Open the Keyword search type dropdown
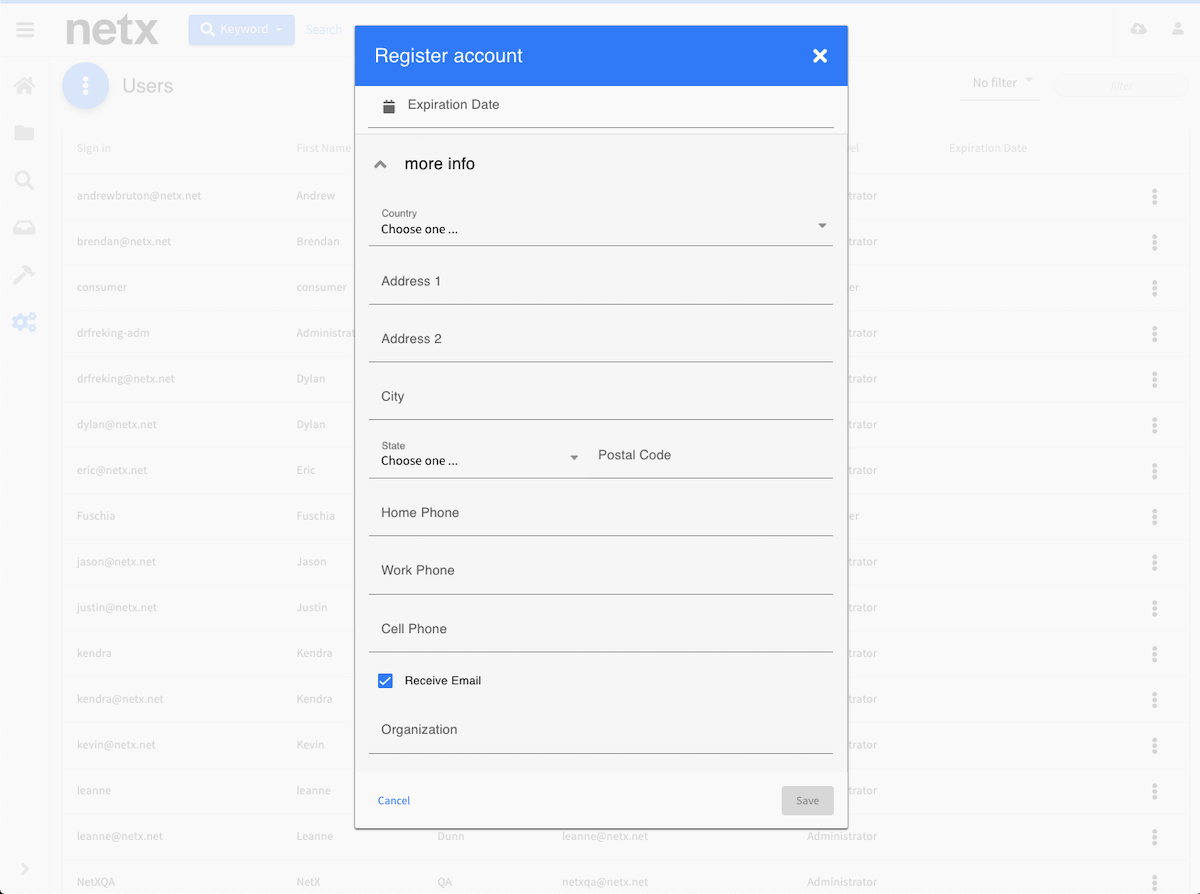 click(x=241, y=30)
